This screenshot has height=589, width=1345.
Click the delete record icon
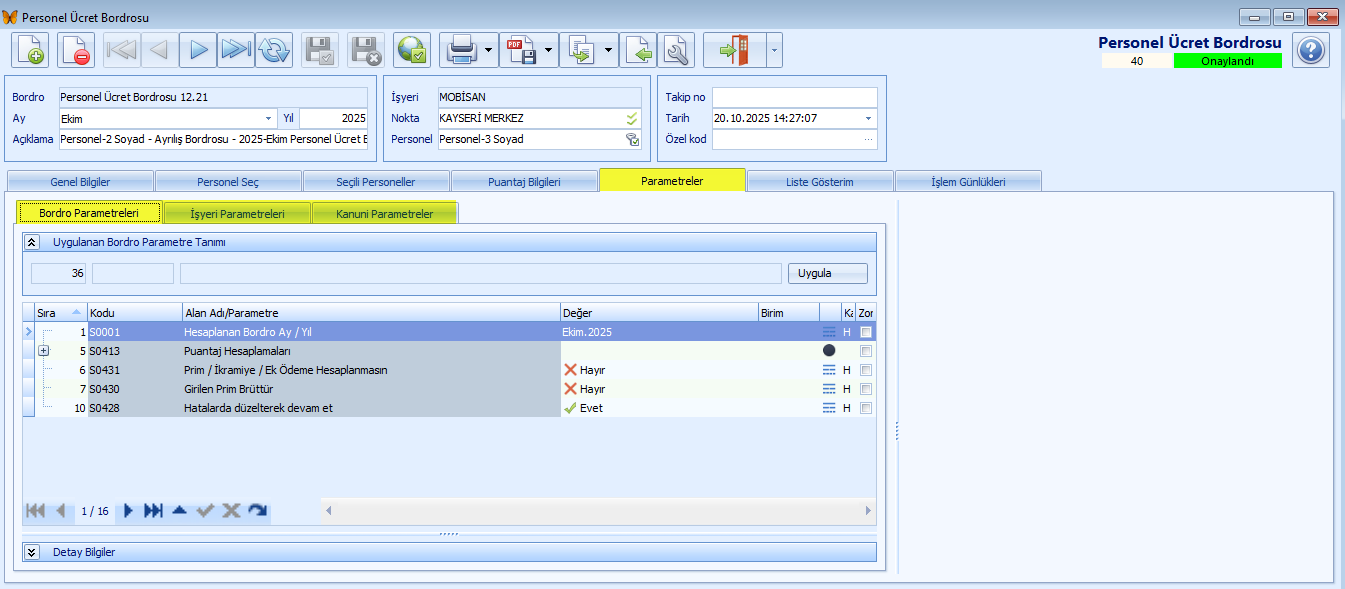click(x=76, y=50)
